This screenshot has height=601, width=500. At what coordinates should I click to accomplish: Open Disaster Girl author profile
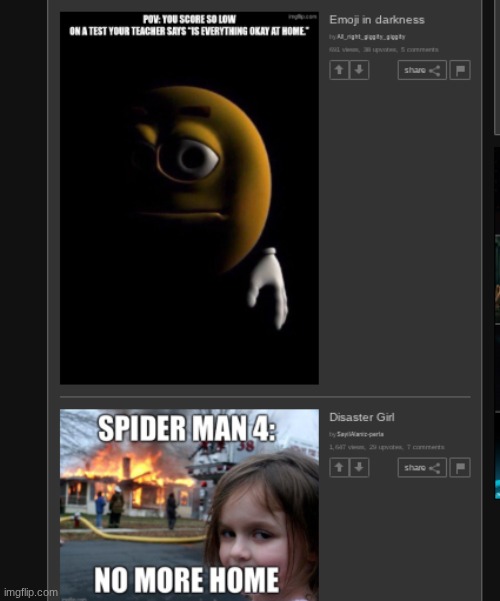(x=360, y=434)
